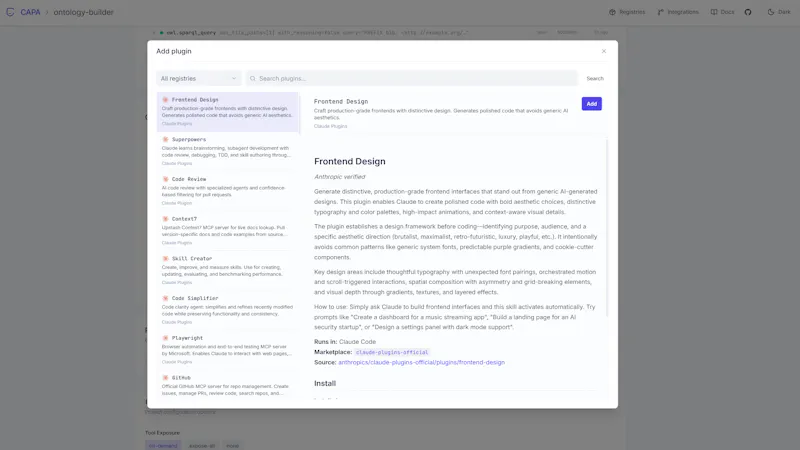
Task: Open ontology-builder breadcrumb
Action: coord(84,12)
